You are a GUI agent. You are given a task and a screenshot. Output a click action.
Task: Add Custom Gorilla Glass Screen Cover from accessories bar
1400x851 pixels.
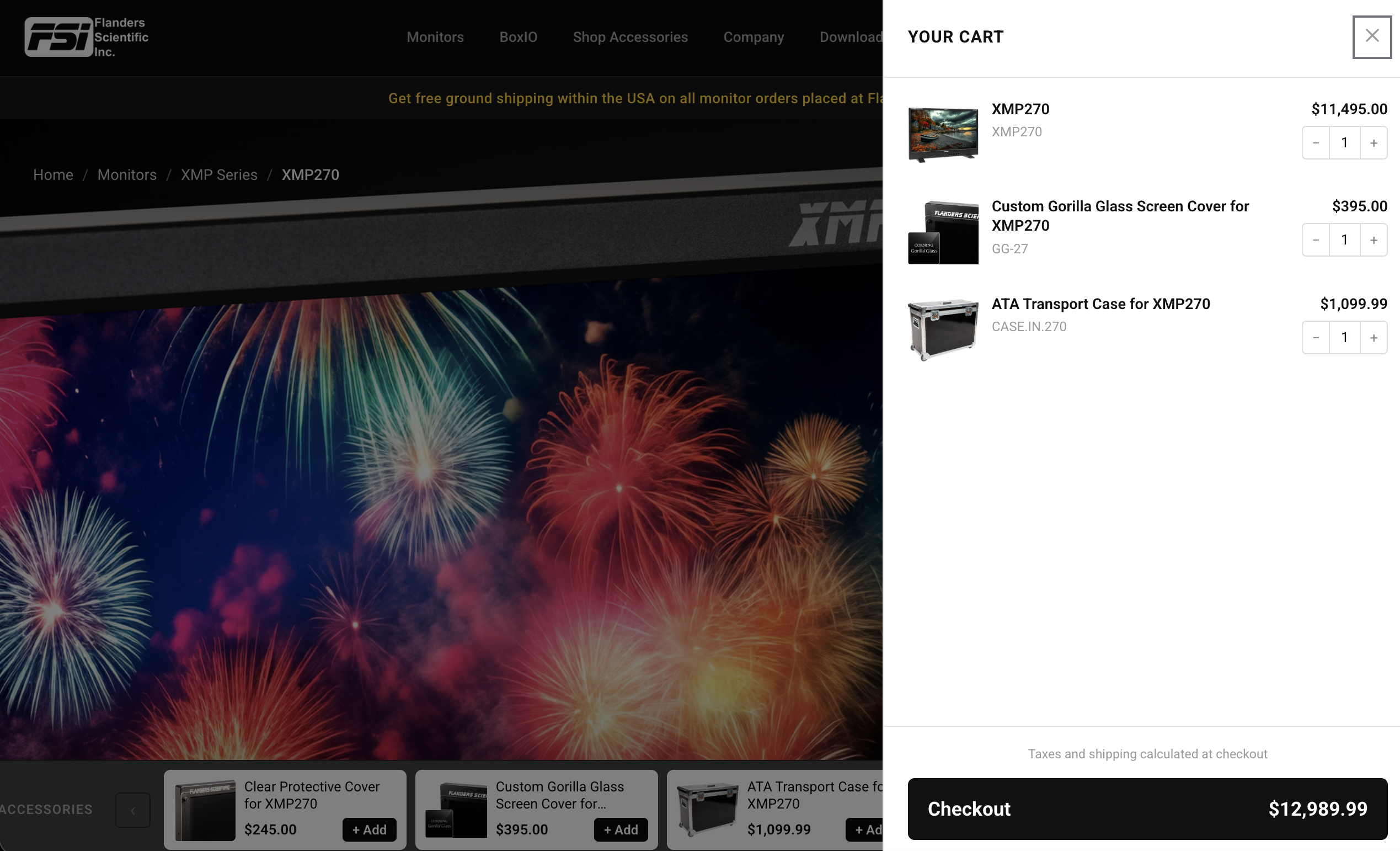[621, 829]
